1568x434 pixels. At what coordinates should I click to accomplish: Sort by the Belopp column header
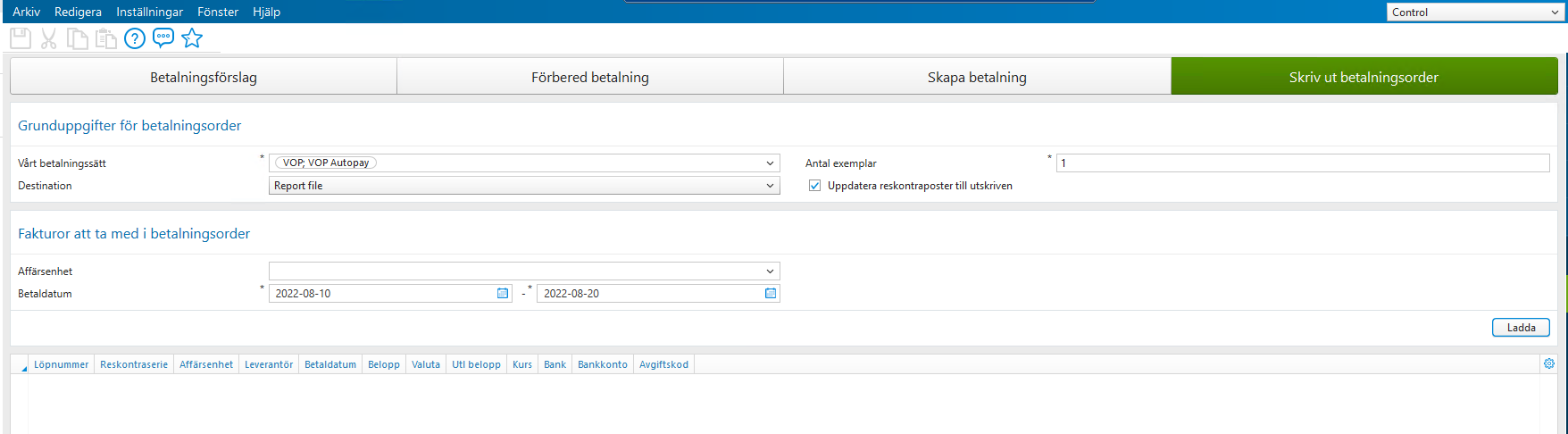[x=384, y=364]
